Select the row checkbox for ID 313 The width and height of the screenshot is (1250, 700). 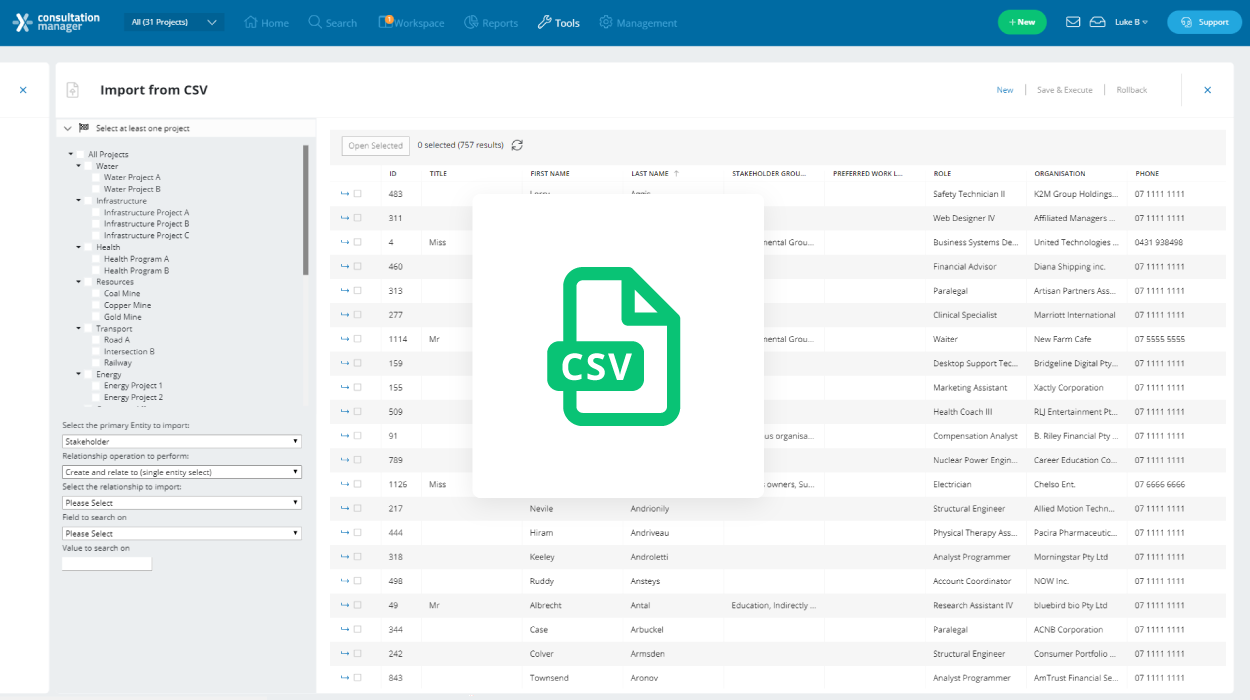(357, 291)
